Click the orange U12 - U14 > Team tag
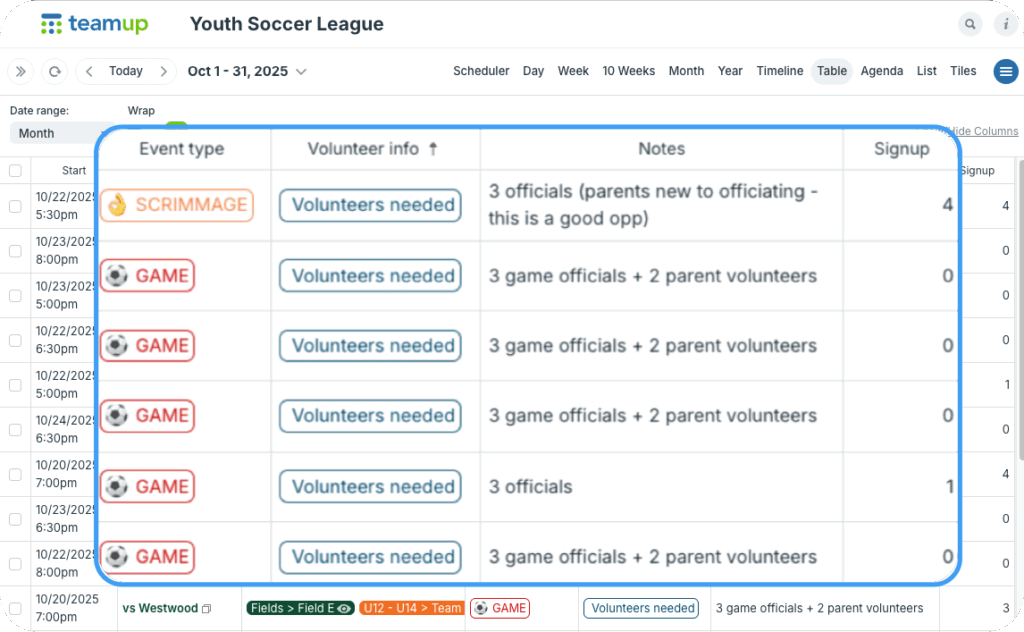 411,608
